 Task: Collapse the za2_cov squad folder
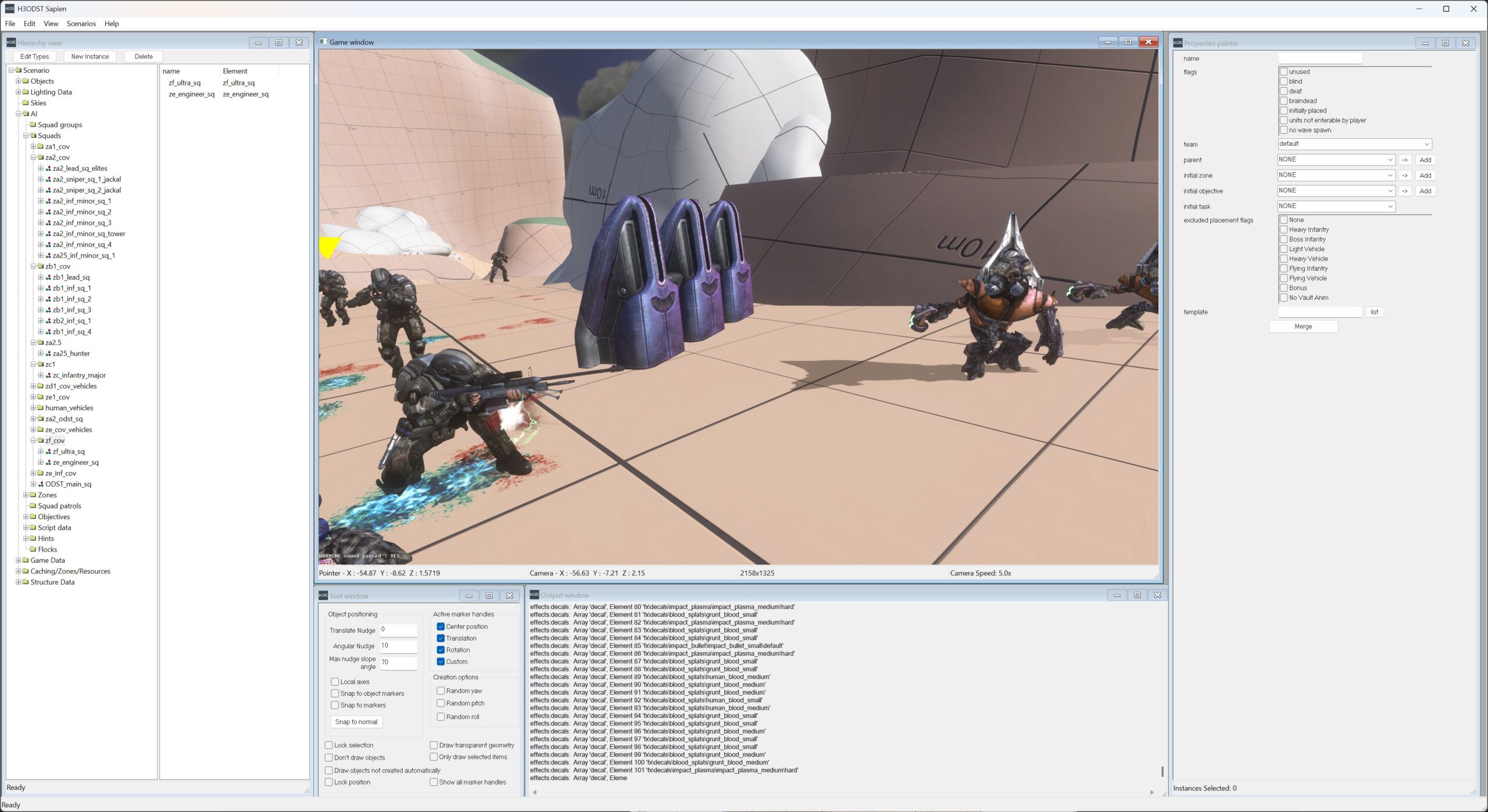click(x=33, y=158)
